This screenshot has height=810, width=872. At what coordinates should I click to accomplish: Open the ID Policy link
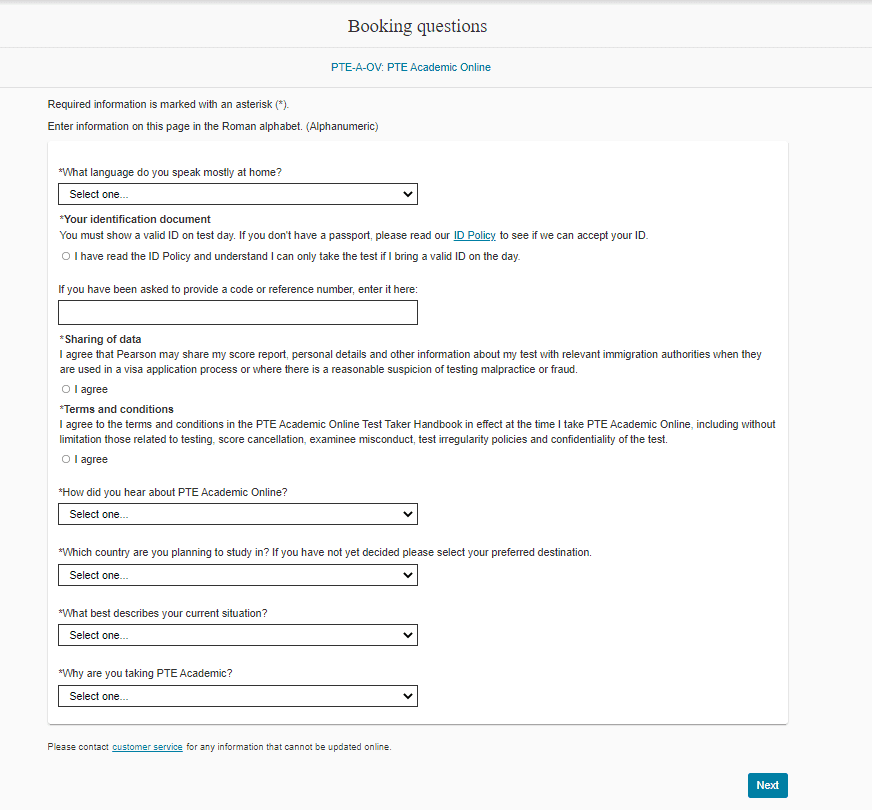[x=474, y=235]
